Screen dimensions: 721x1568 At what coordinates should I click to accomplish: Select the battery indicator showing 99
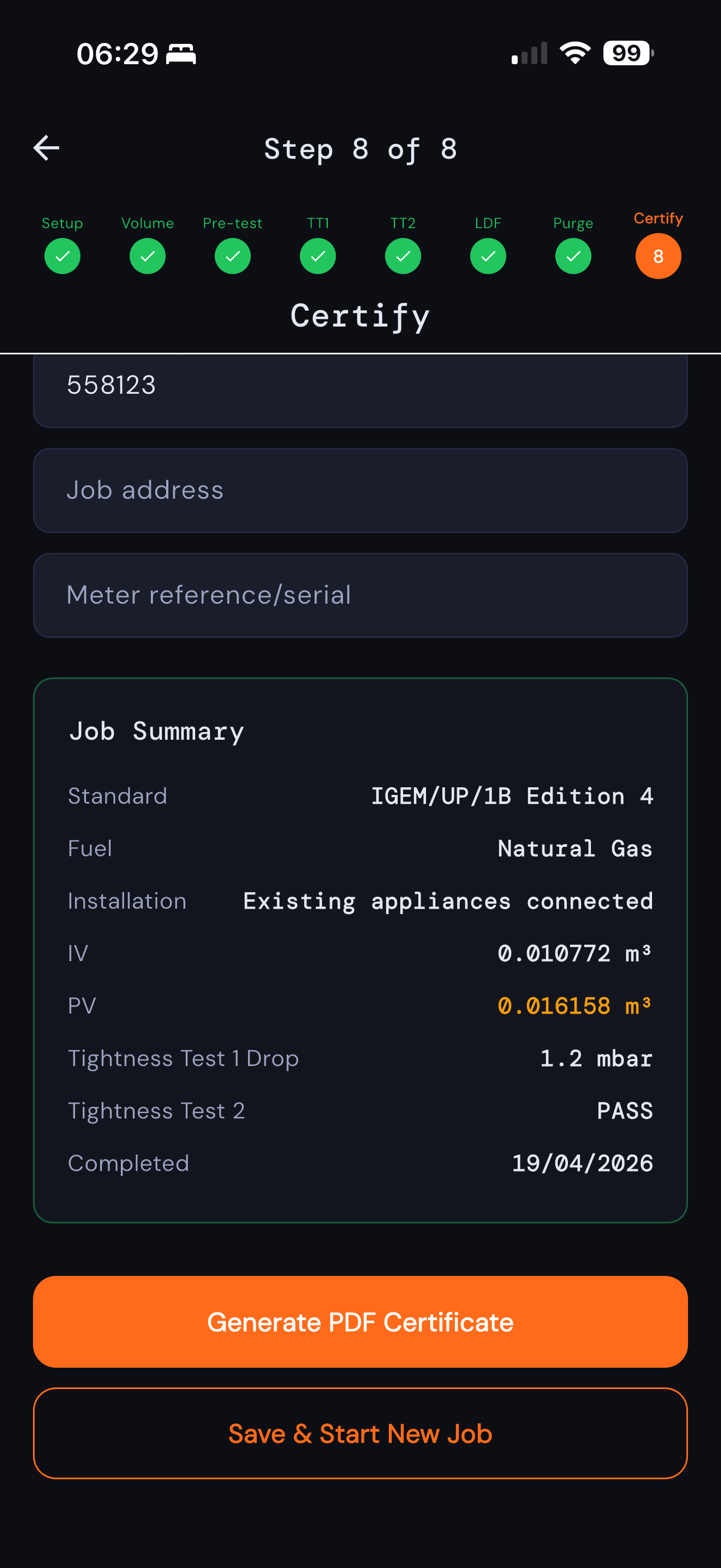pos(627,53)
